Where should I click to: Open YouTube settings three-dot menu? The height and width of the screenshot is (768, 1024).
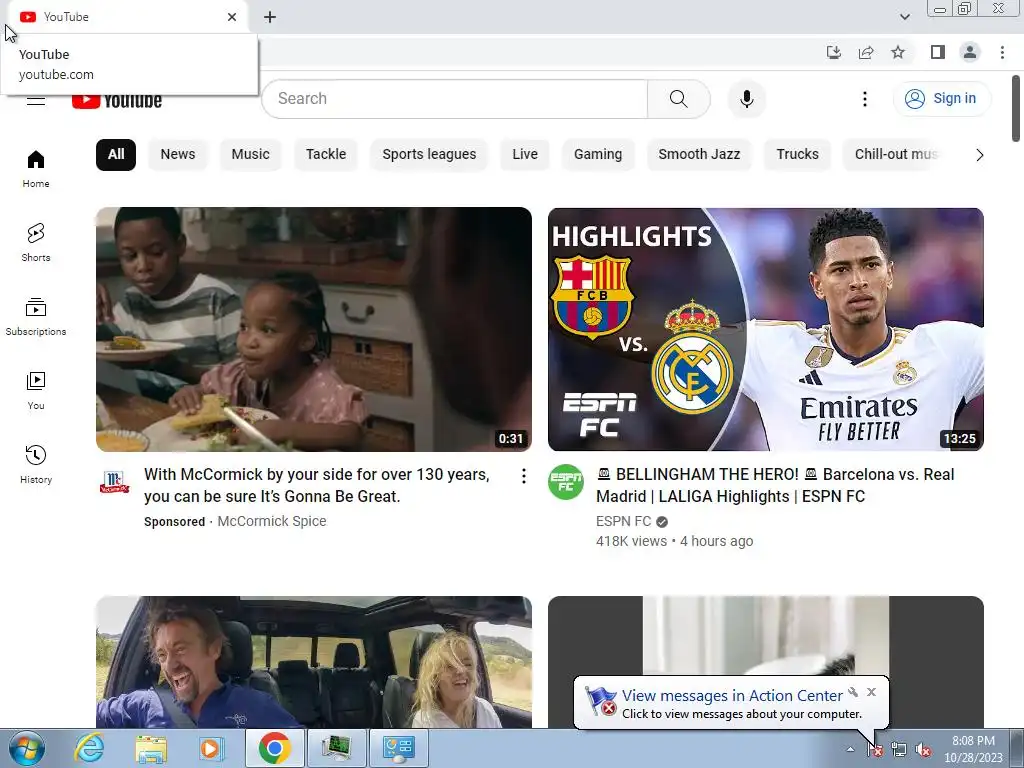tap(865, 99)
